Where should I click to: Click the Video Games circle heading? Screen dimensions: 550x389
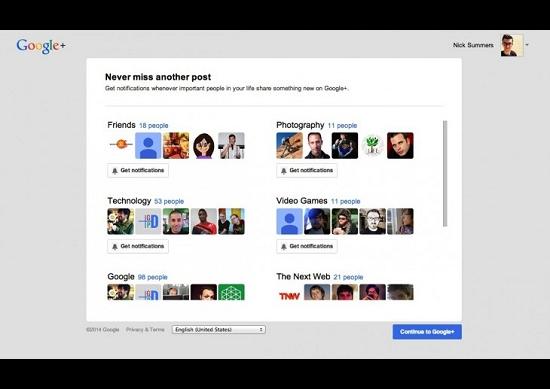pyautogui.click(x=302, y=201)
